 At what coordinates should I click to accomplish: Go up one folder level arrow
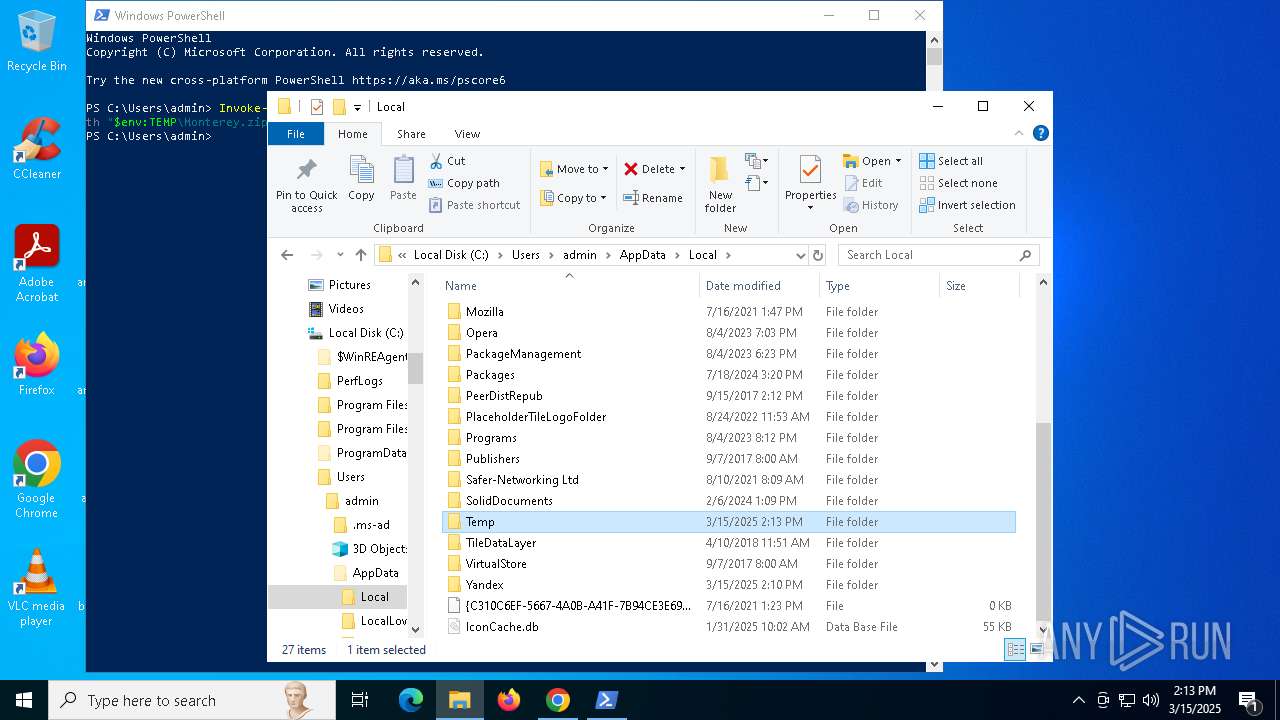pyautogui.click(x=361, y=255)
